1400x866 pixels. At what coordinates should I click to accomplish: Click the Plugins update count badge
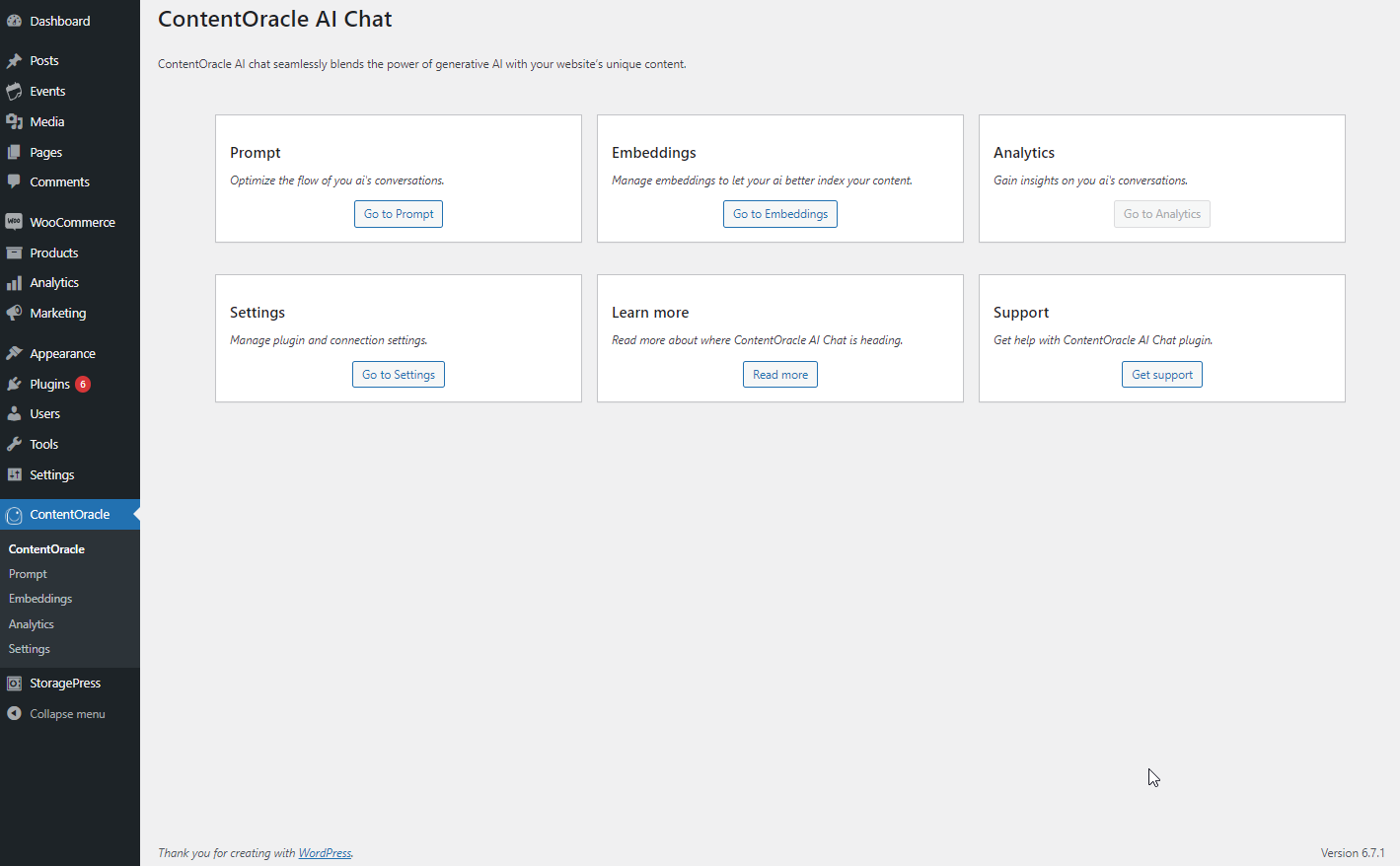click(x=83, y=384)
